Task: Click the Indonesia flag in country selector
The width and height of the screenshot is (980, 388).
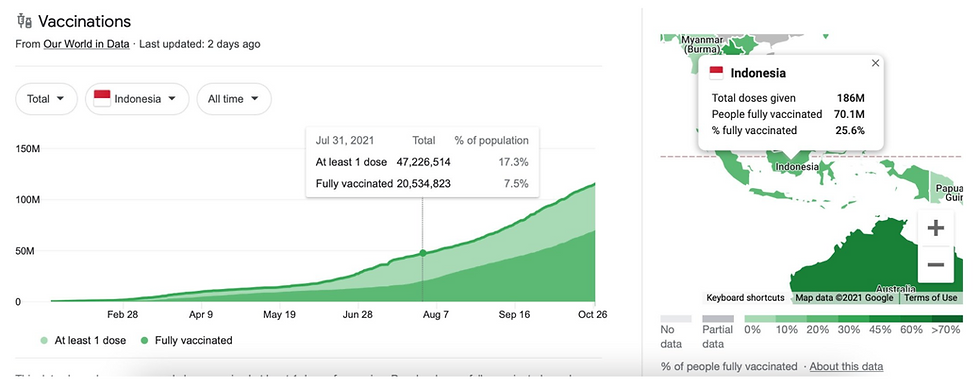Action: pos(102,99)
